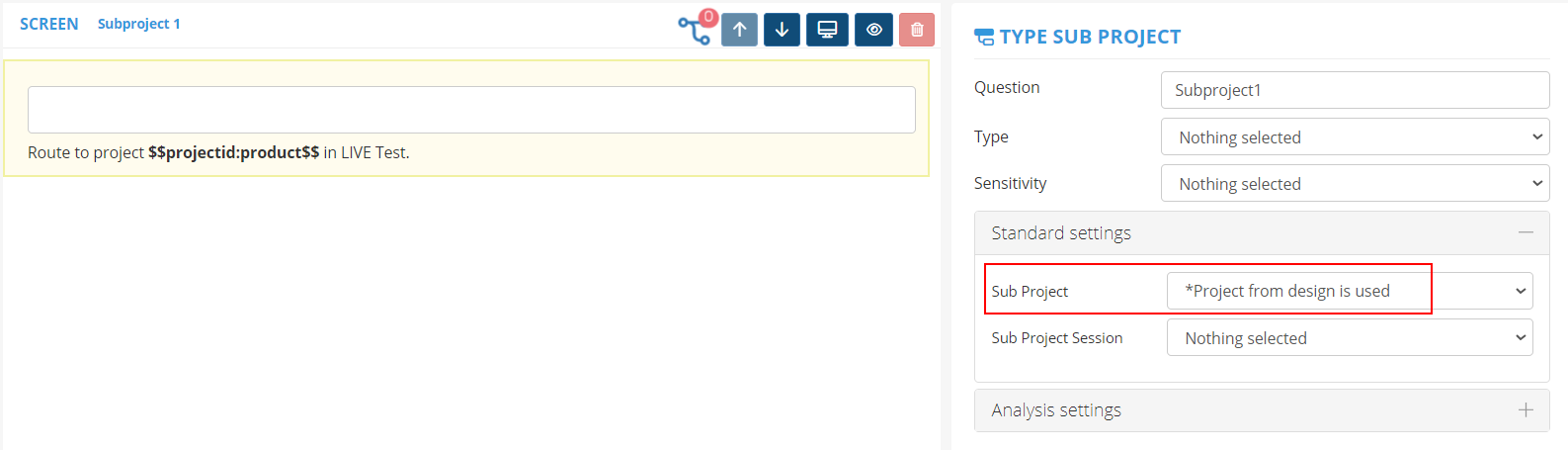Image resolution: width=1568 pixels, height=450 pixels.
Task: Open the routing branch icon
Action: pyautogui.click(x=694, y=32)
